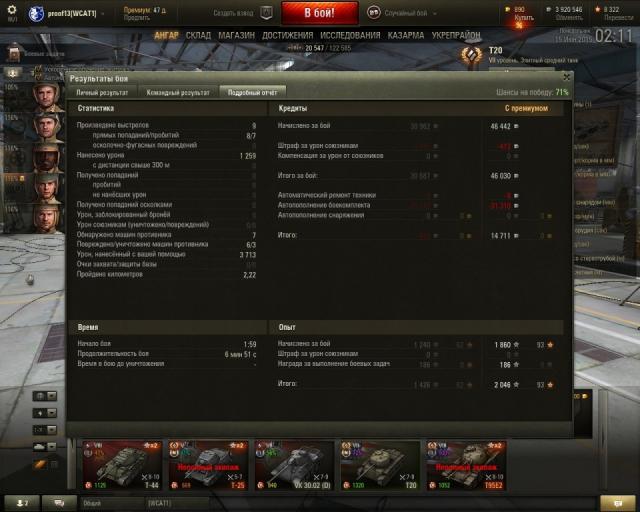Viewport: 640px width, 512px height.
Task: Switch to the Личный результат tab
Action: (x=102, y=93)
